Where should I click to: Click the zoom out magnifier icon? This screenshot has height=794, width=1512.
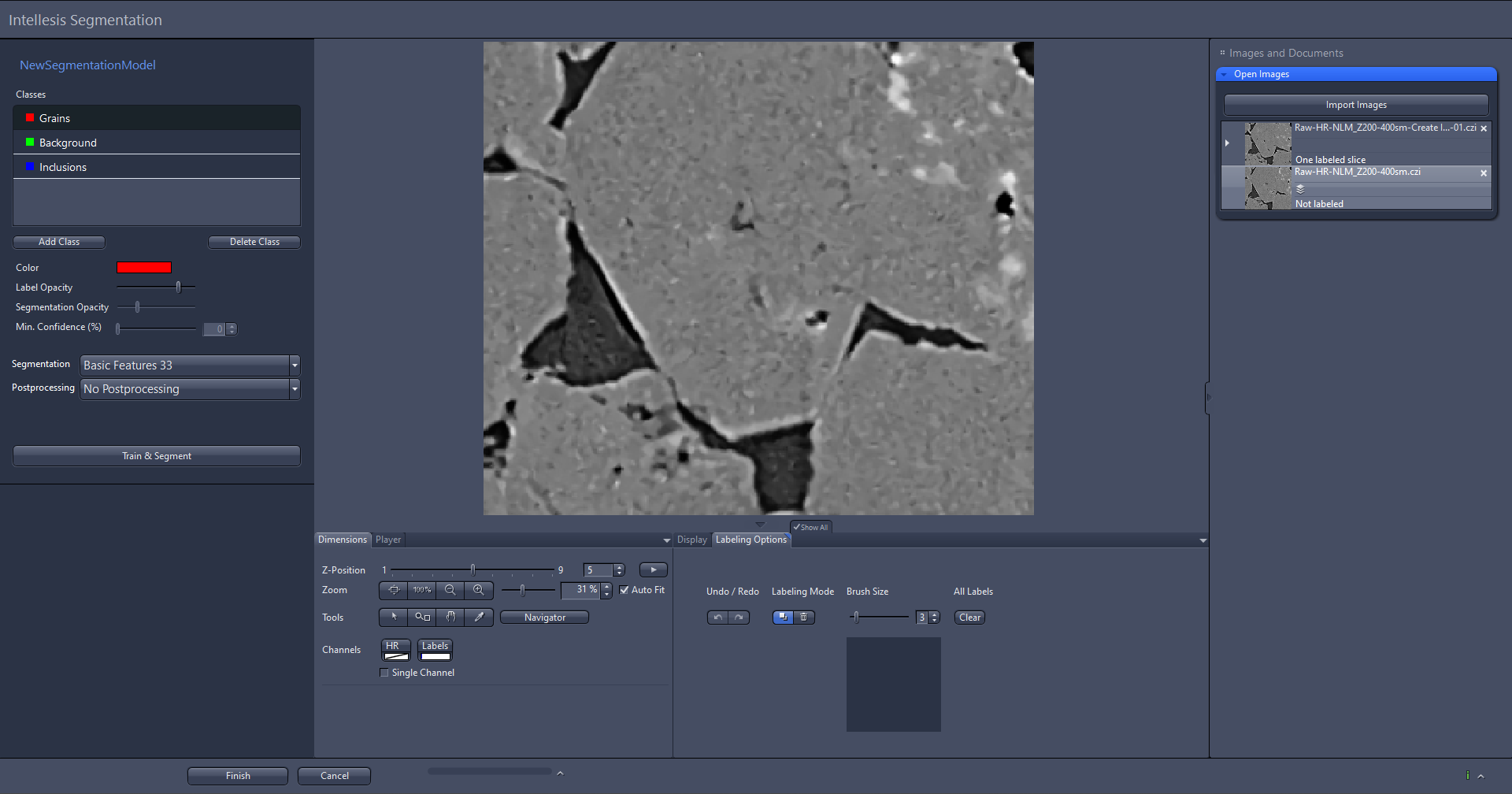click(450, 590)
